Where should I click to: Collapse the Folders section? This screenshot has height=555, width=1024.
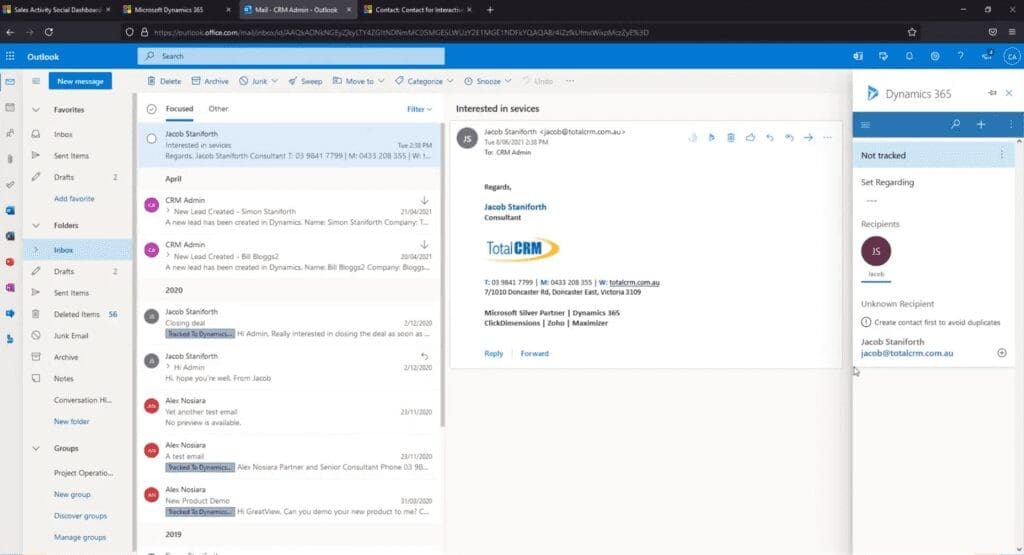click(x=36, y=225)
